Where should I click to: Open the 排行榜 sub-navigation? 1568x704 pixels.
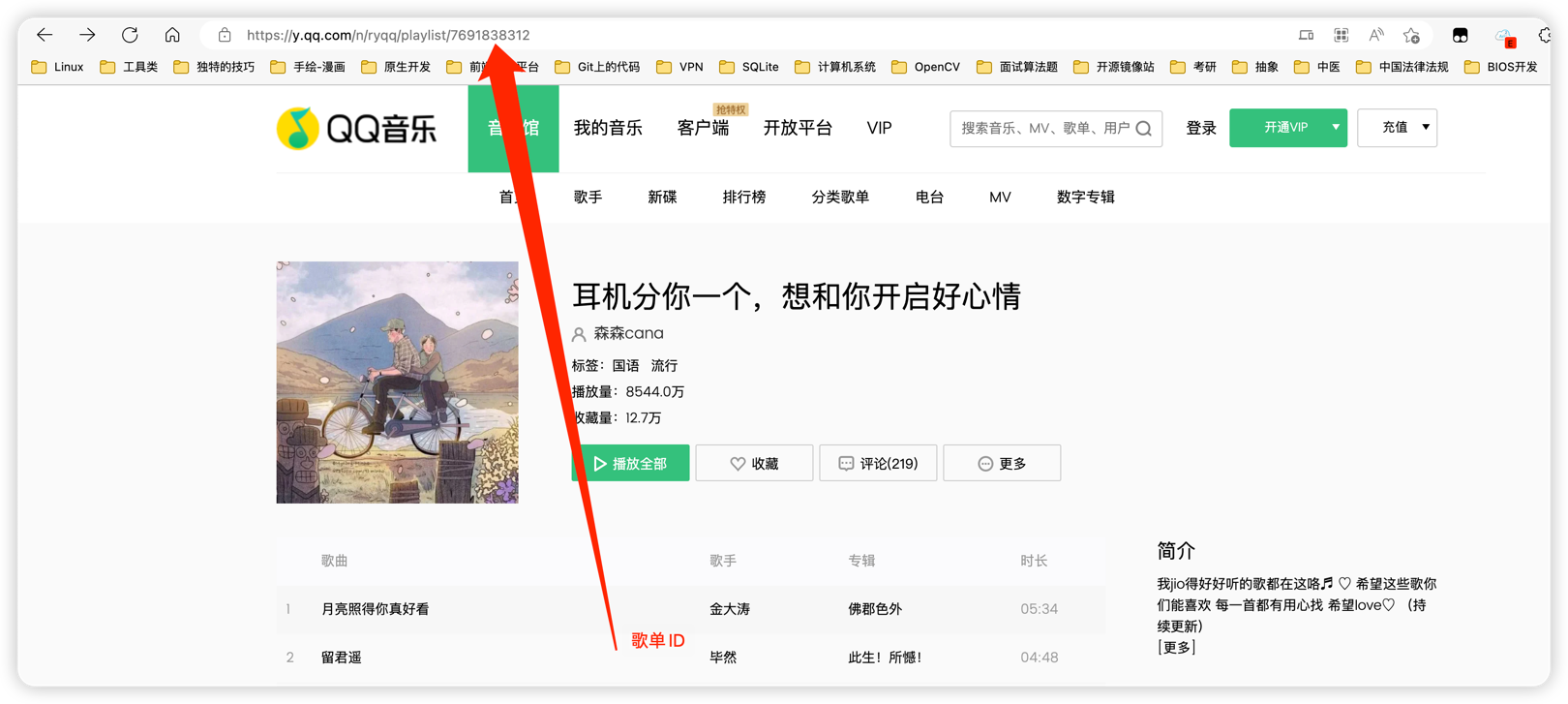(743, 198)
